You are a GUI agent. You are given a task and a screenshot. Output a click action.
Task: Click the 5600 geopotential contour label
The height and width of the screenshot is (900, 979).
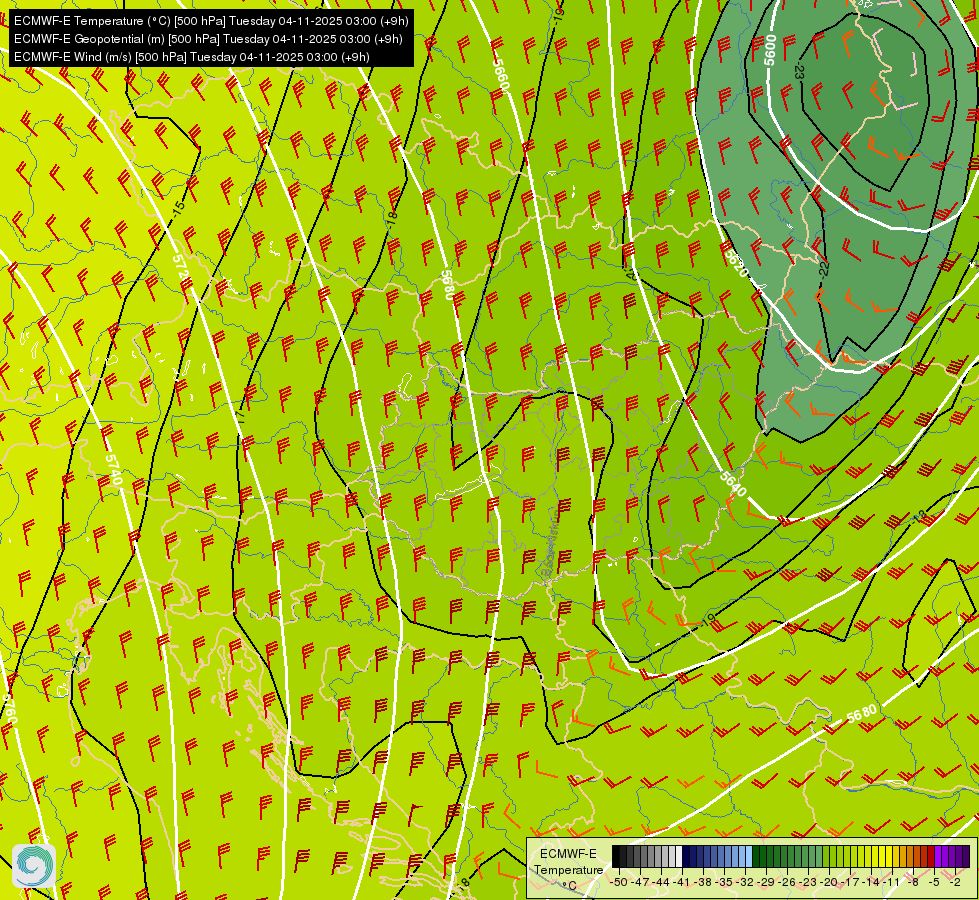tap(770, 50)
